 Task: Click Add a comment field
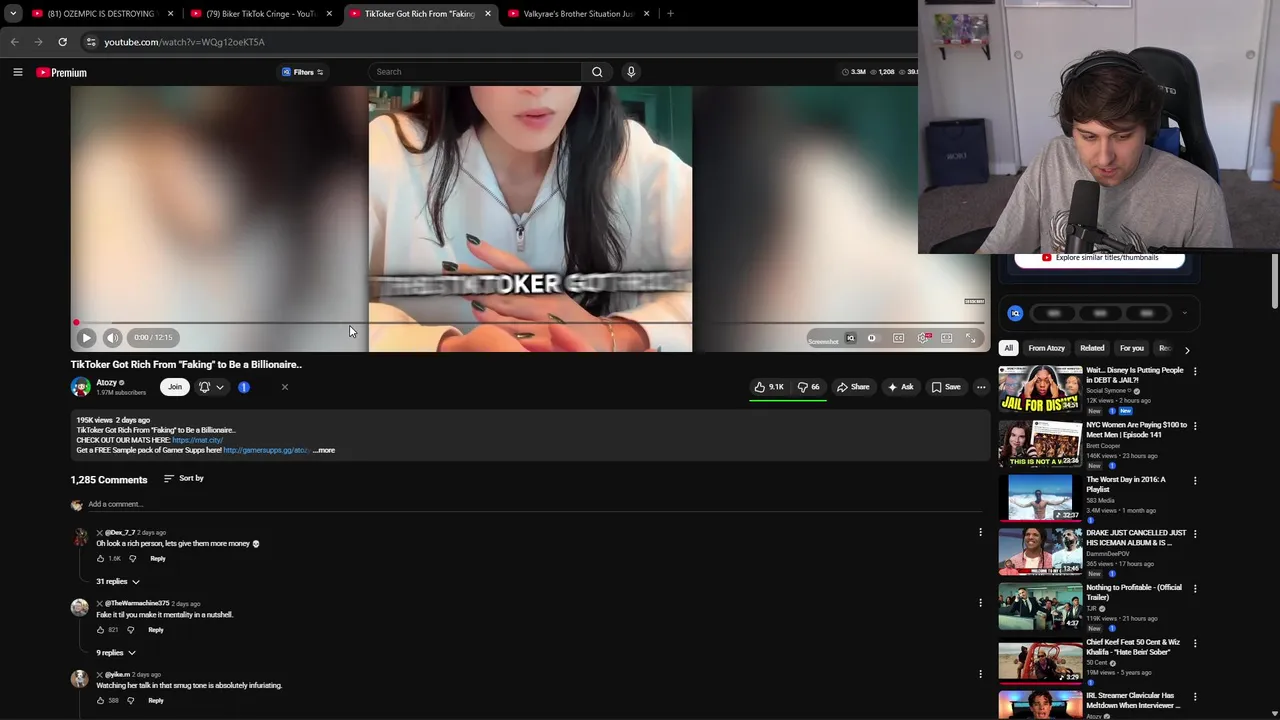coord(535,505)
